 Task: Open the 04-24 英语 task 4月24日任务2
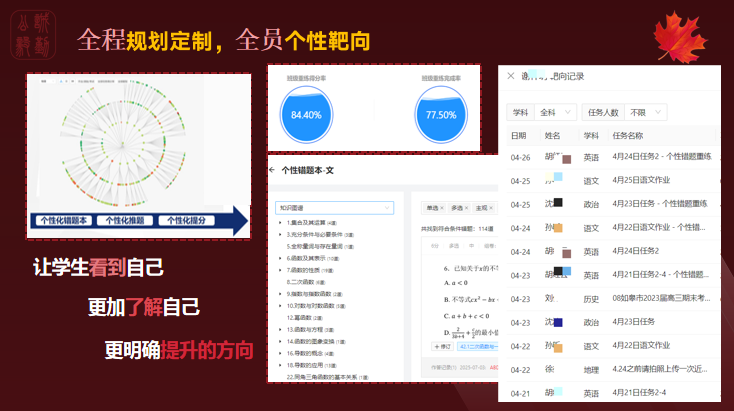pos(635,251)
